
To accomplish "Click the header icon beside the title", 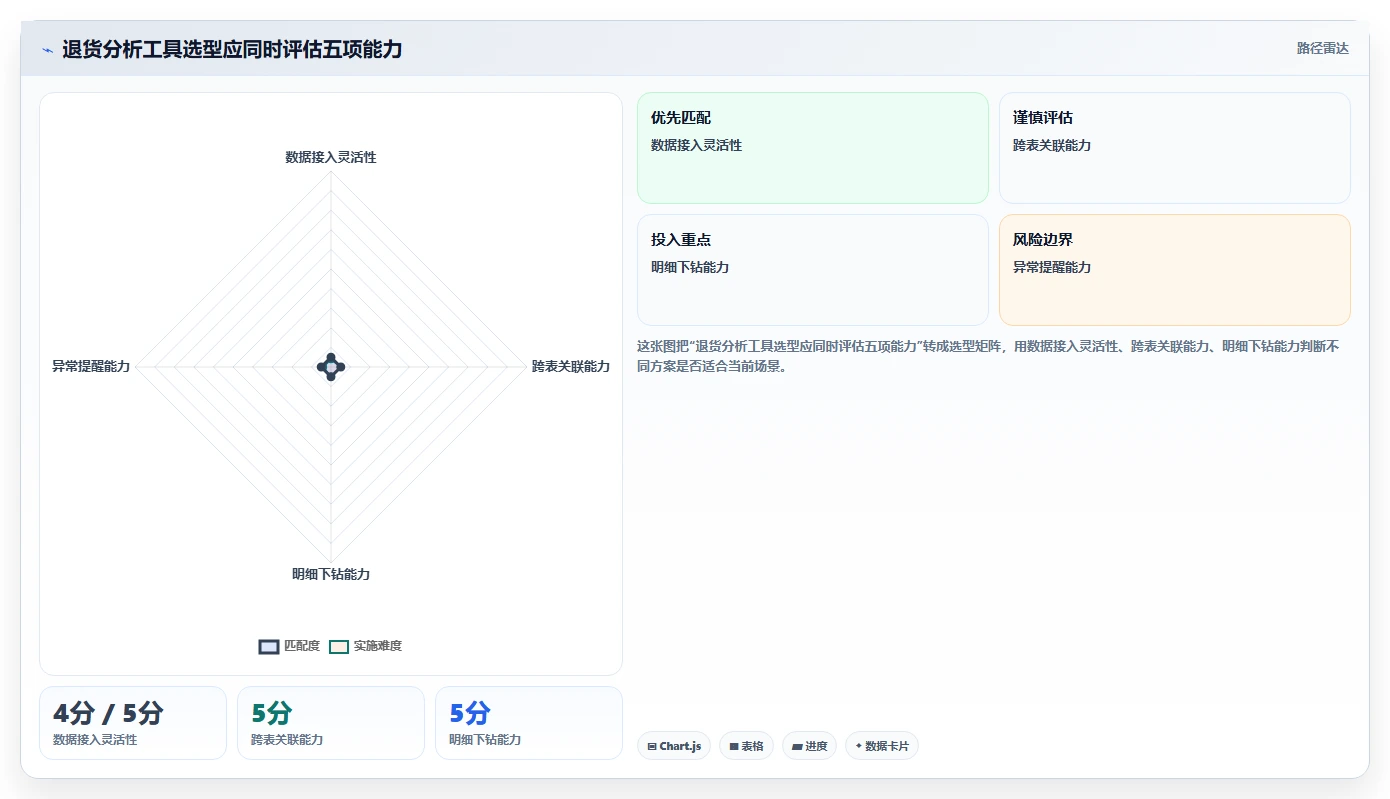I will pos(47,50).
